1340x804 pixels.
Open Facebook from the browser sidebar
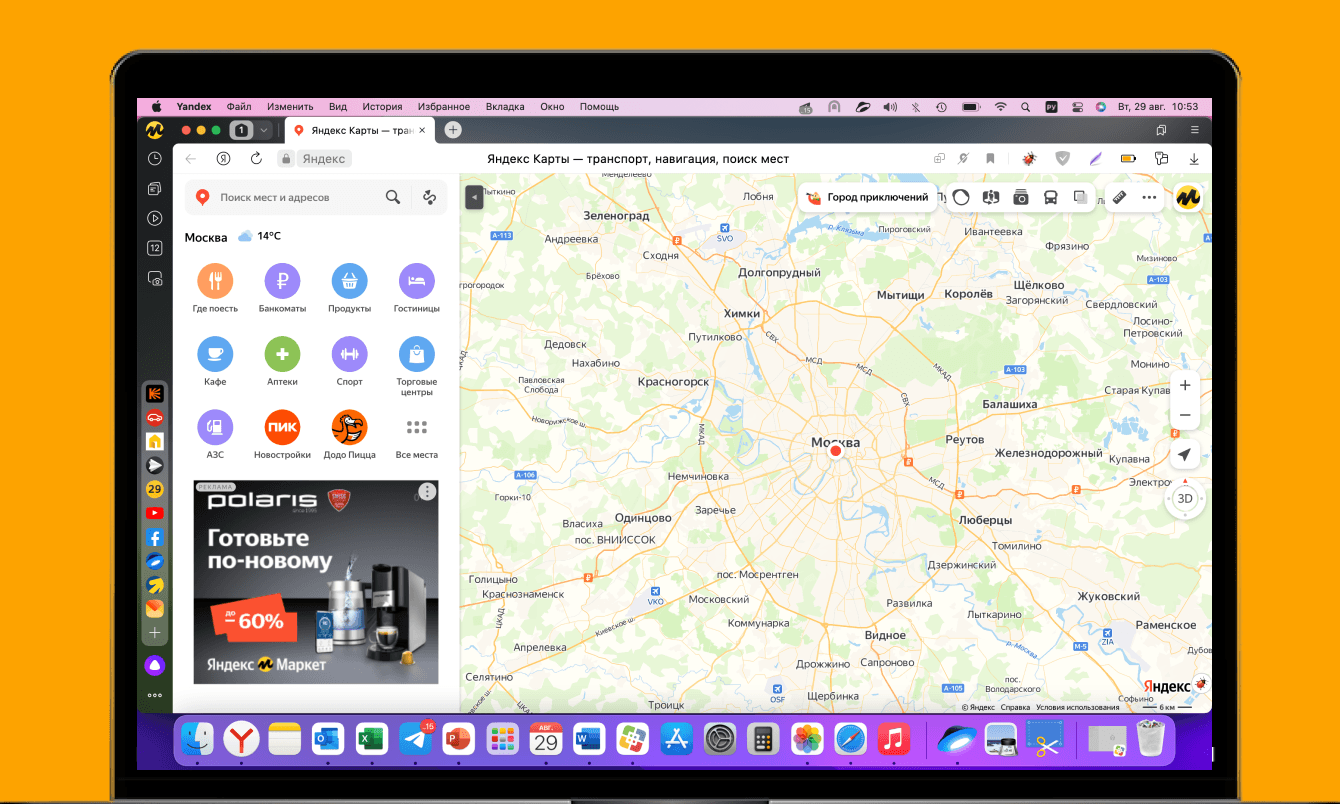[155, 537]
